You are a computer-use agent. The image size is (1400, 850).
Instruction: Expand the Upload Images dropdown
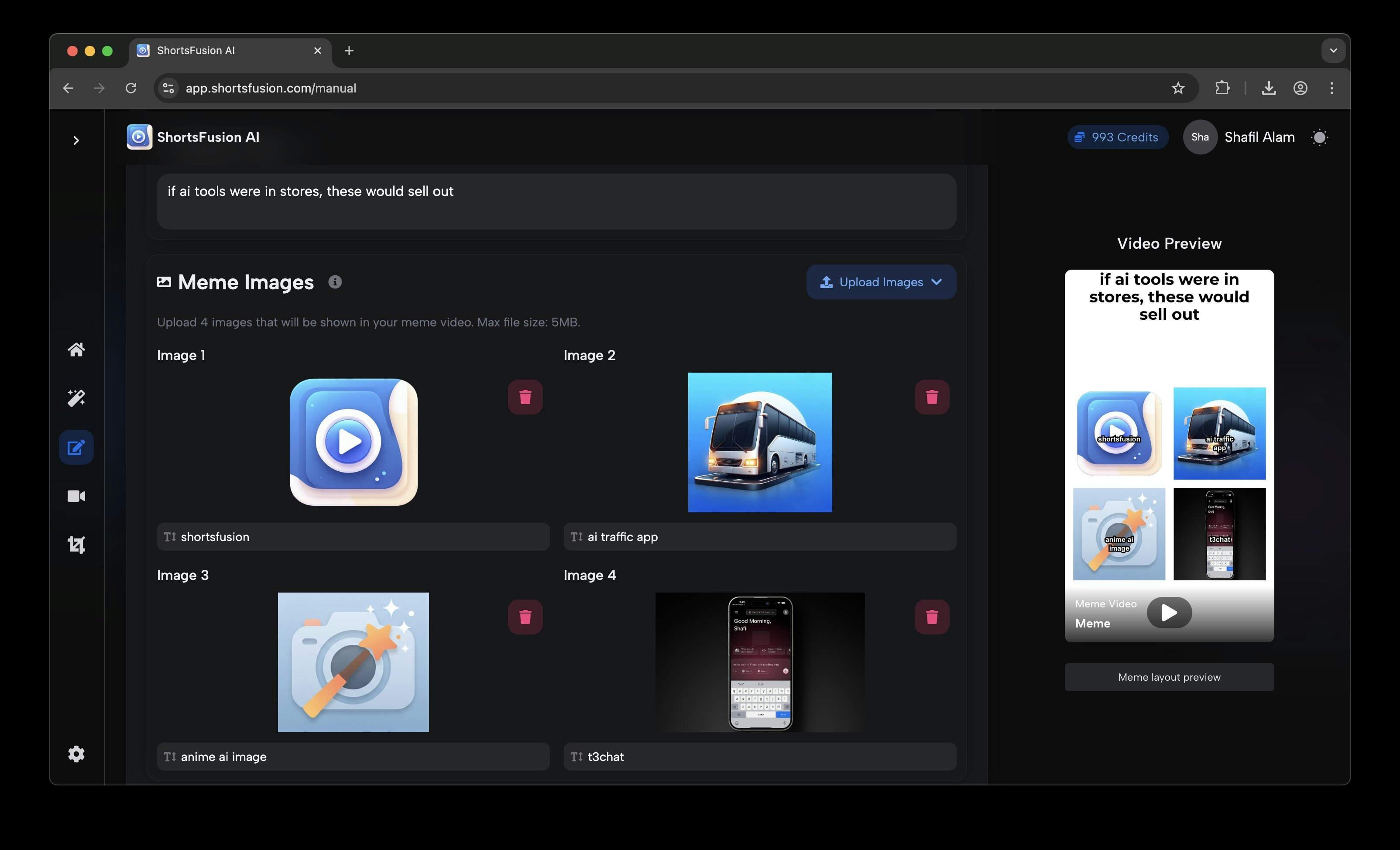tap(881, 282)
